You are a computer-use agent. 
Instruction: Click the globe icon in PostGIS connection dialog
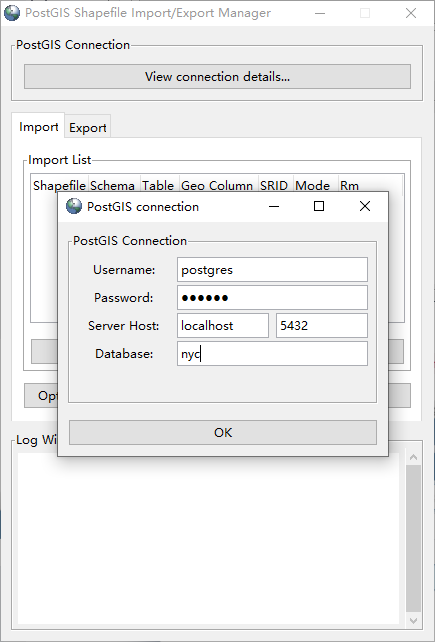(x=74, y=206)
